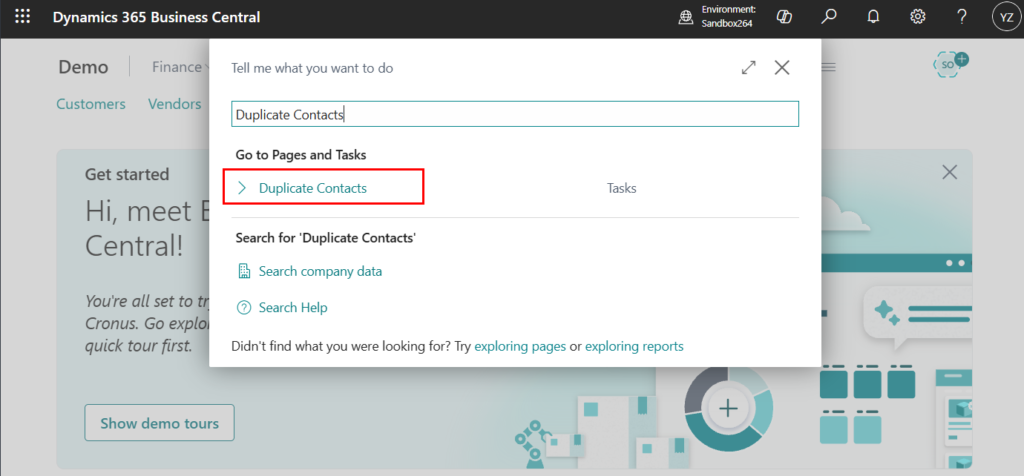The width and height of the screenshot is (1024, 476).
Task: Open the Duplicate Contacts result
Action: (x=312, y=188)
